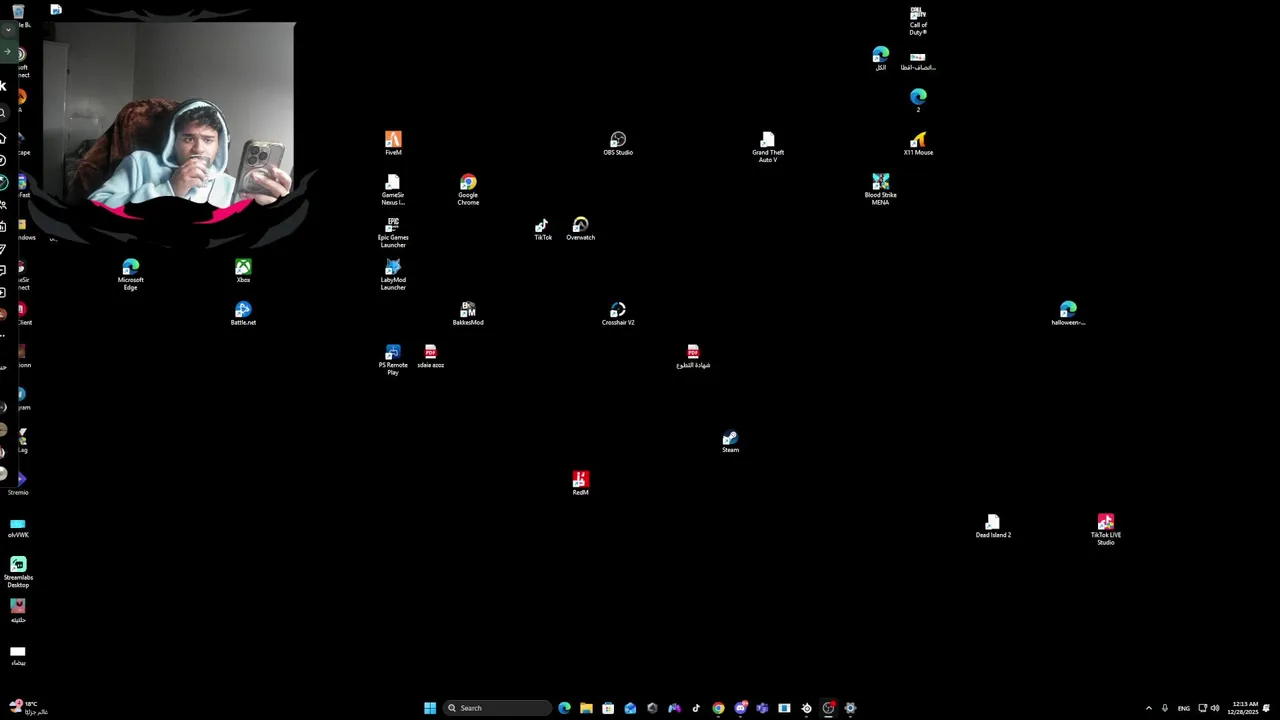The image size is (1280, 720).
Task: Open the weather widget showing 18°C
Action: [28, 708]
